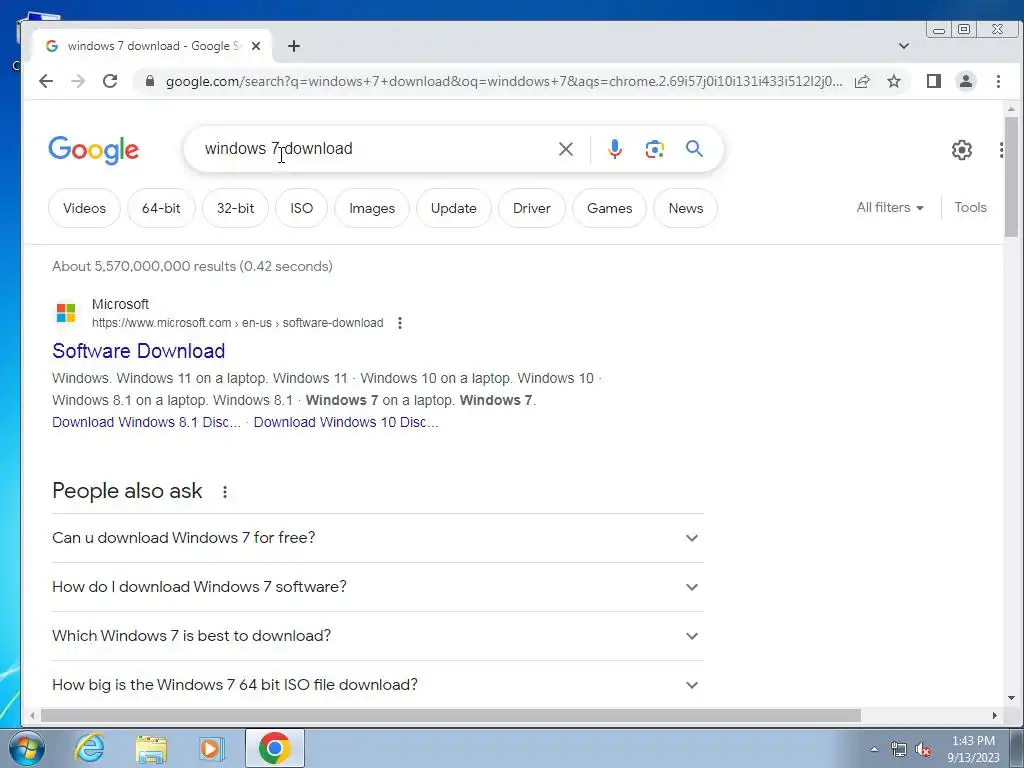Click the horizontal scrollbar thumb
The height and width of the screenshot is (768, 1024).
451,716
